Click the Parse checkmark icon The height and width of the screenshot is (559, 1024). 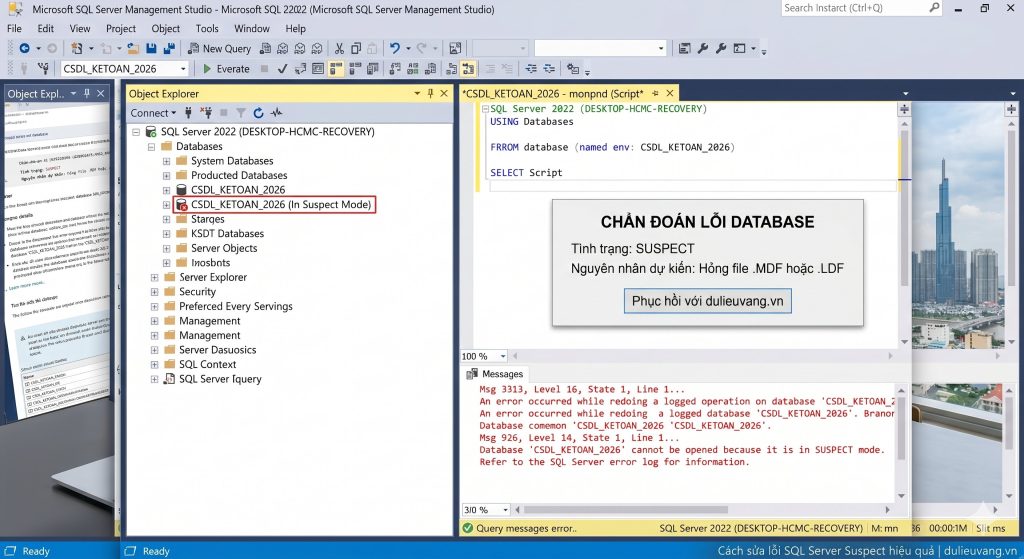coord(283,69)
